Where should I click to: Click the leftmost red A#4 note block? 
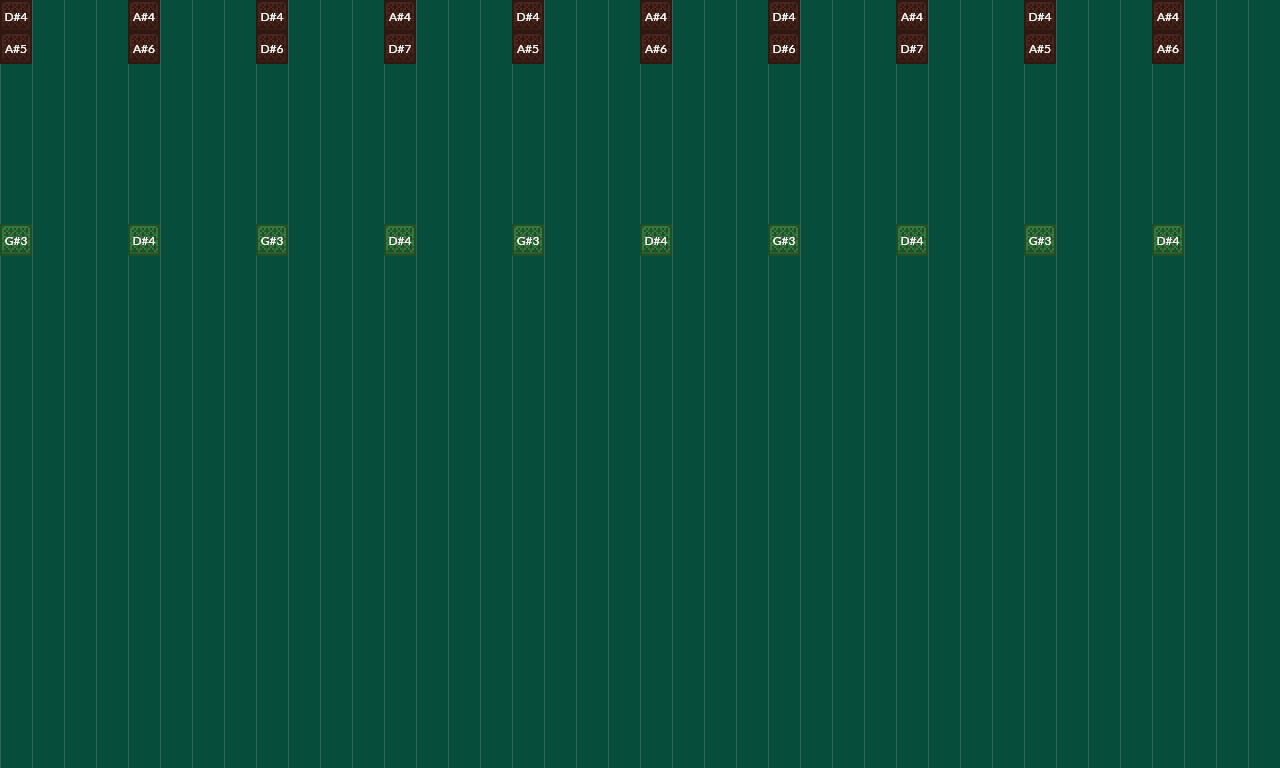click(144, 17)
